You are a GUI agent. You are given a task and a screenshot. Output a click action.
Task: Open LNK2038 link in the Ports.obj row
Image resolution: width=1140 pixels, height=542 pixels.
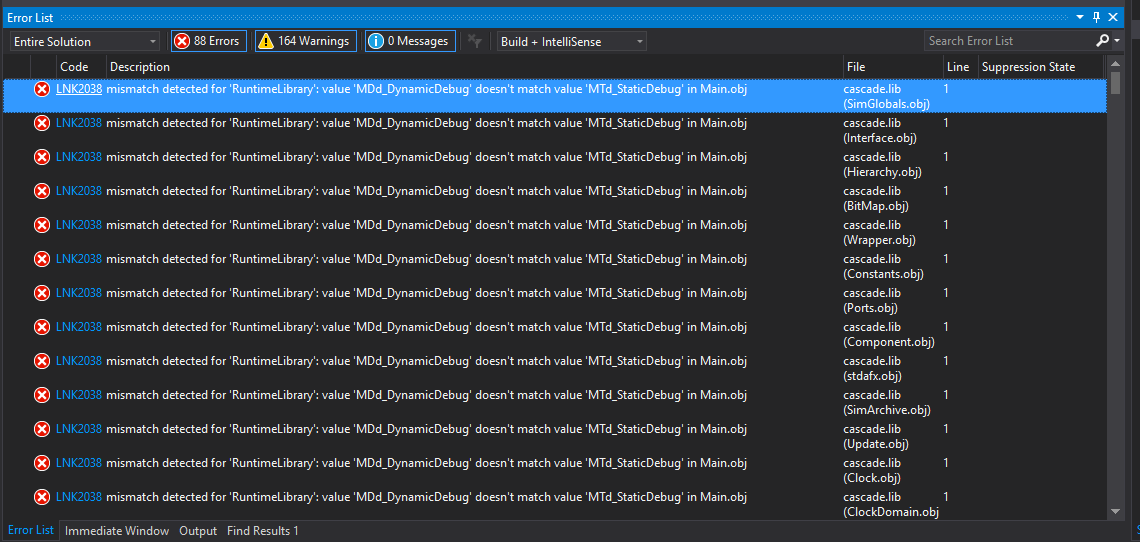(x=79, y=292)
